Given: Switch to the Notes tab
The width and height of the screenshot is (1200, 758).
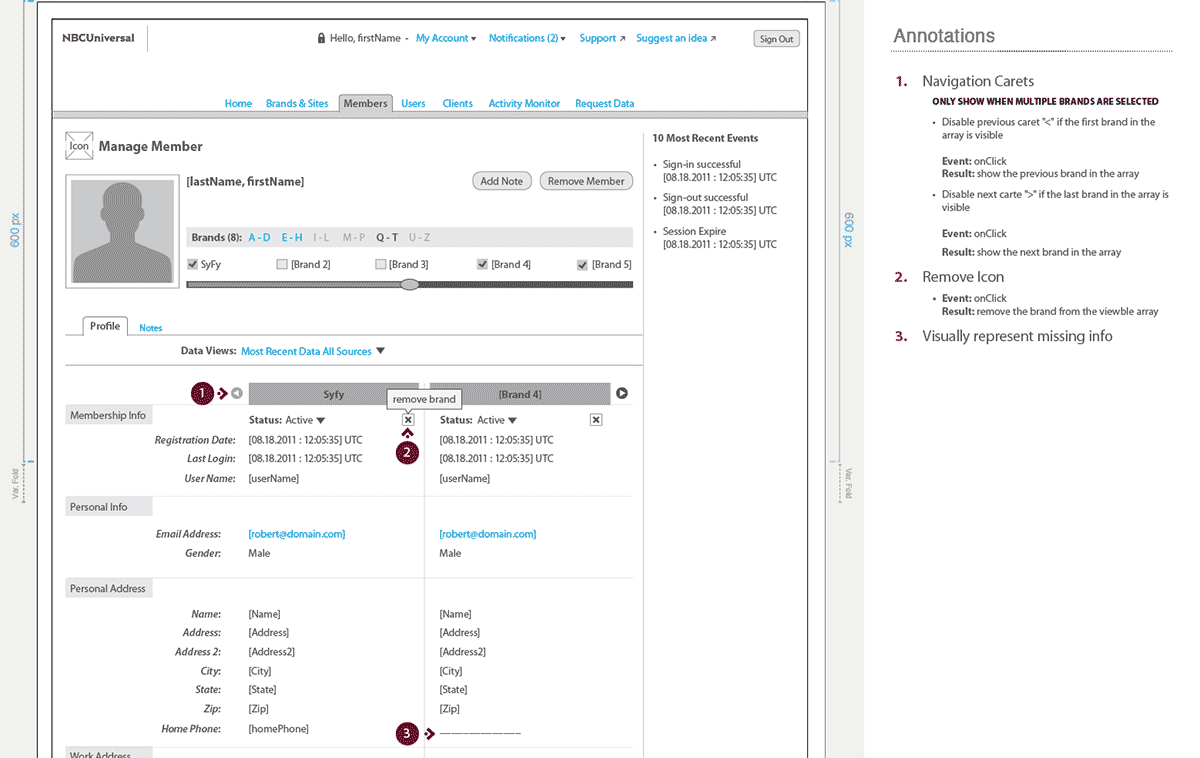Looking at the screenshot, I should point(151,328).
